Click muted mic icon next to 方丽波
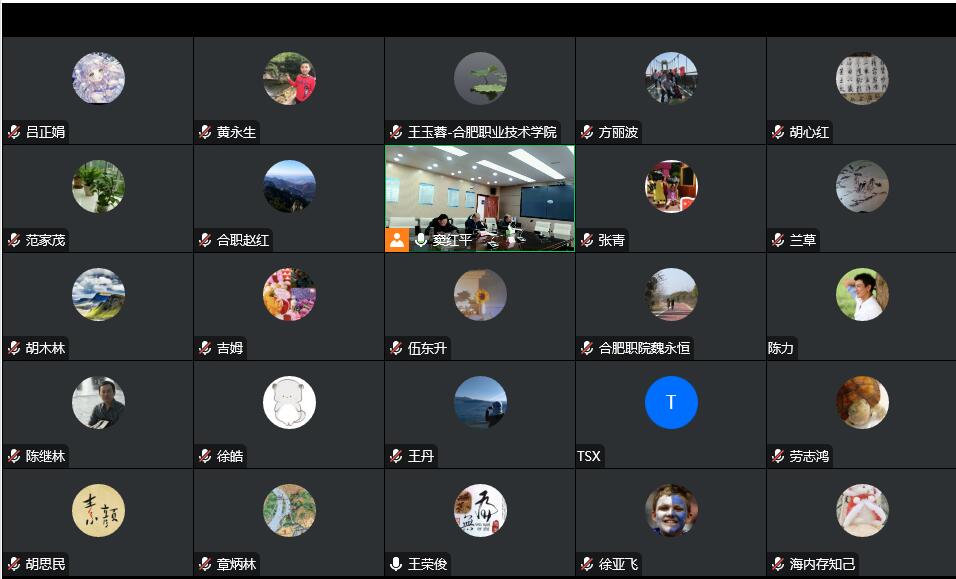This screenshot has width=956, height=579. [x=587, y=132]
